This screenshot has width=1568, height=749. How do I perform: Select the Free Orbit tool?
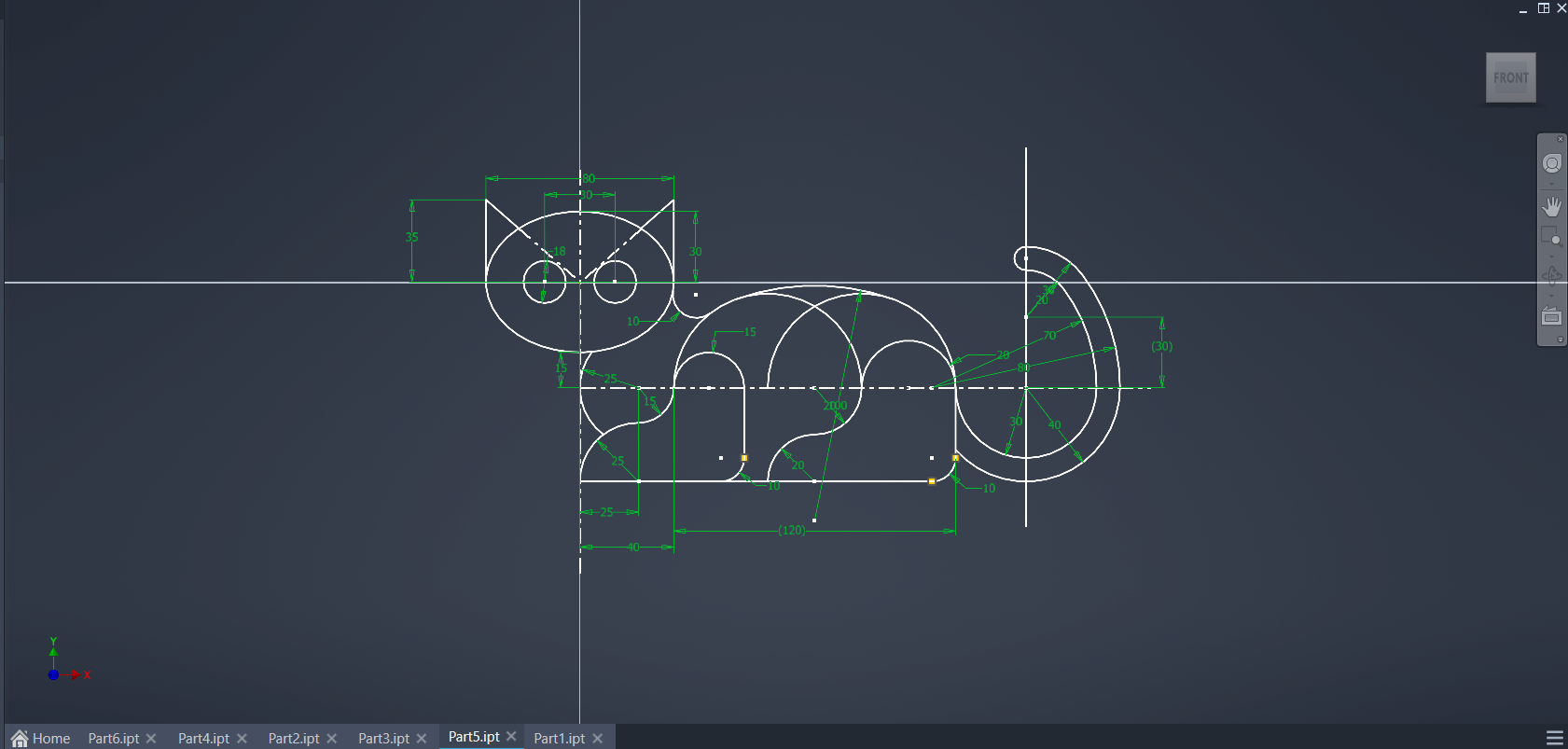point(1551,276)
